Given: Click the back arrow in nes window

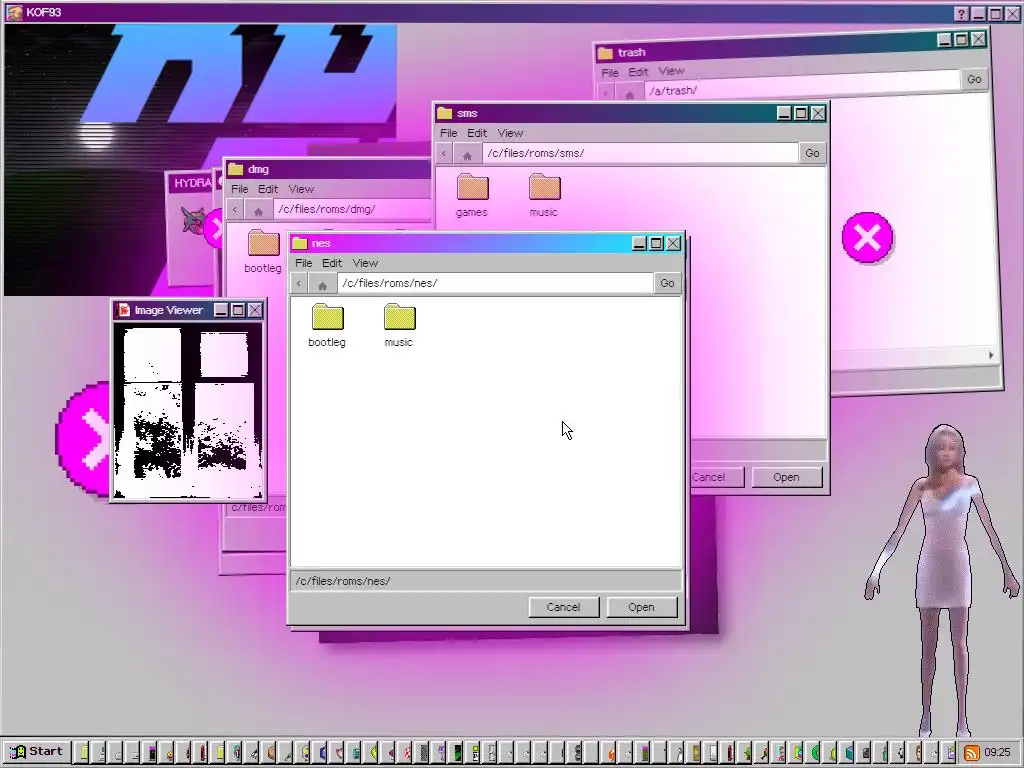Looking at the screenshot, I should click(x=299, y=283).
